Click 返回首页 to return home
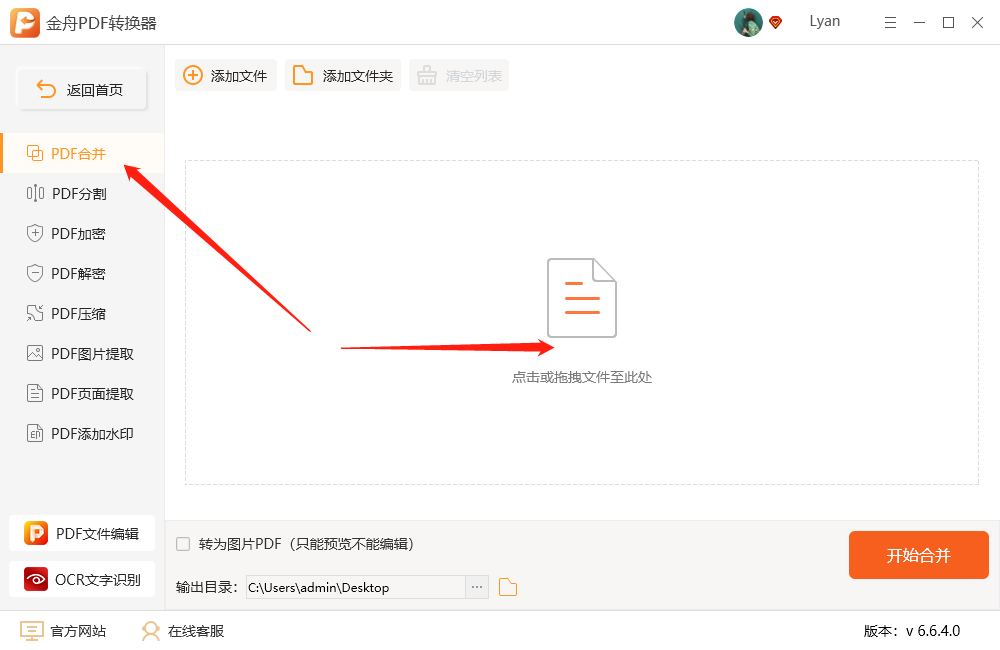The height and width of the screenshot is (650, 1000). [81, 89]
